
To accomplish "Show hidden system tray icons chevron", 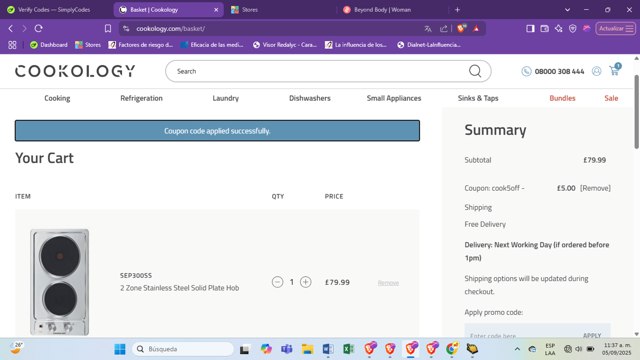I will point(517,349).
